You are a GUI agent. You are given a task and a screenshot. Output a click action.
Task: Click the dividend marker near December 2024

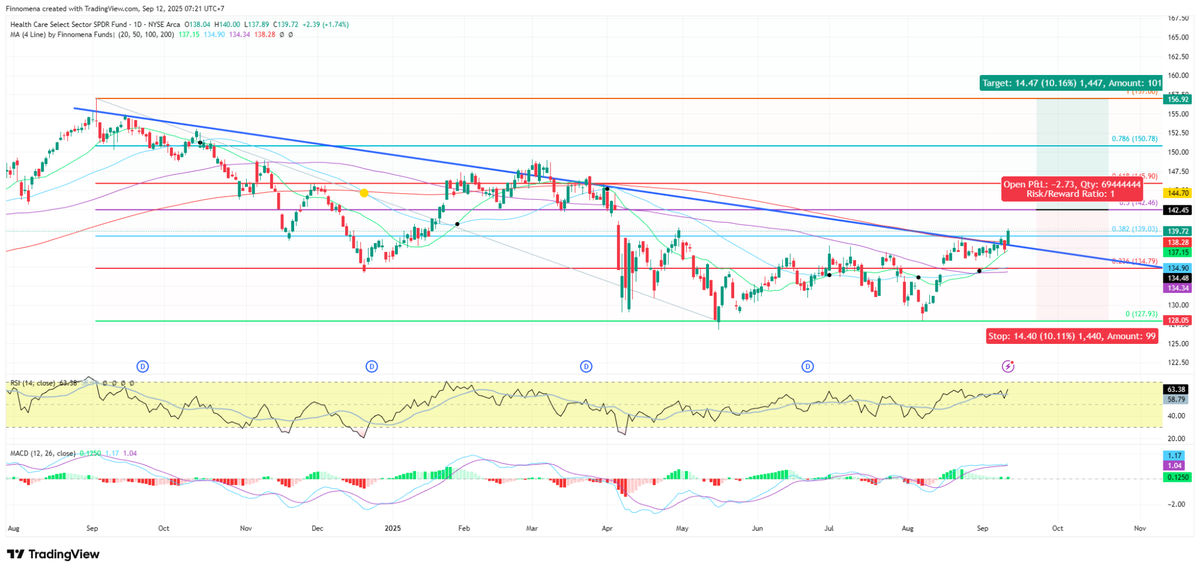372,368
